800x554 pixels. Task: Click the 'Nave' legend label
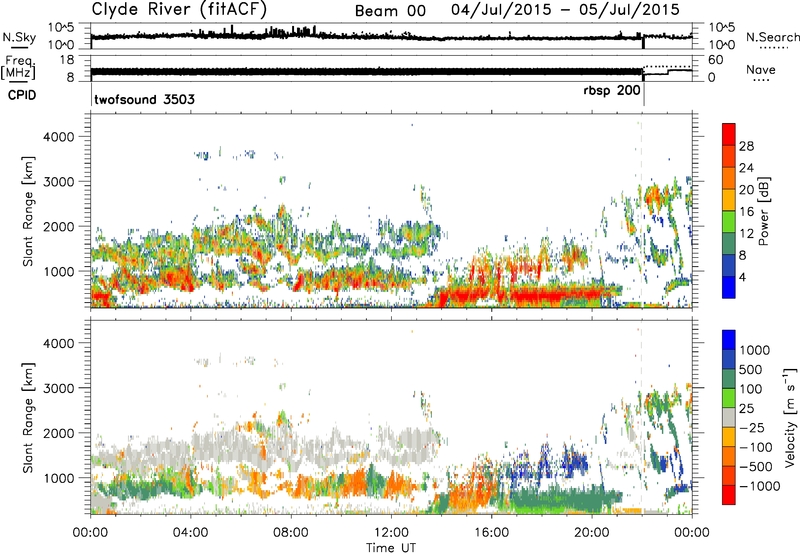point(761,69)
